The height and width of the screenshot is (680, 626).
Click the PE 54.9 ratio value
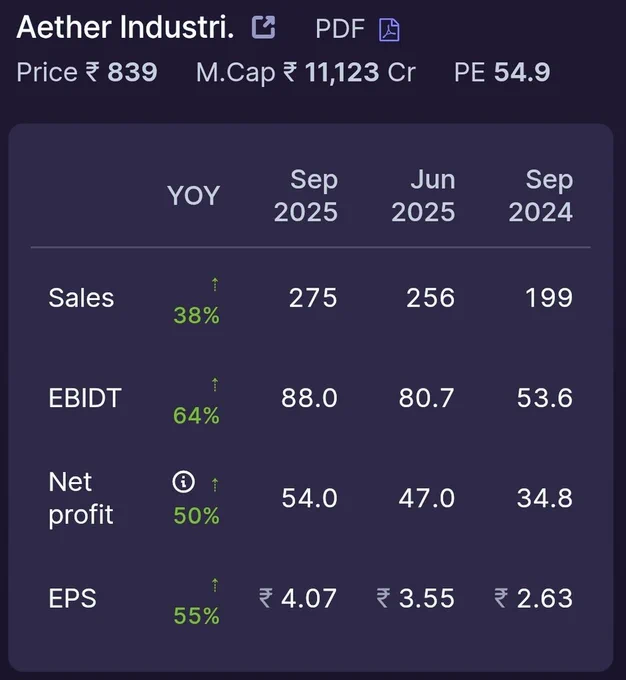(x=502, y=72)
